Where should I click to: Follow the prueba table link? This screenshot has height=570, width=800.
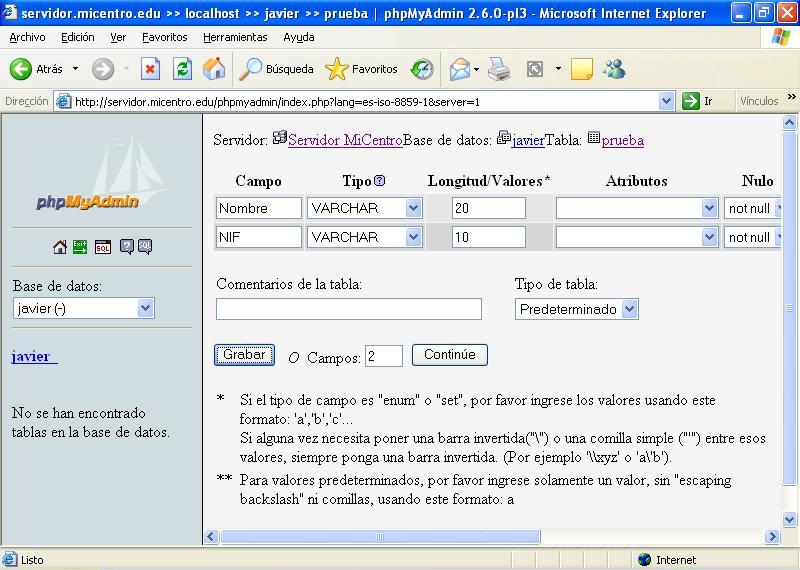622,140
